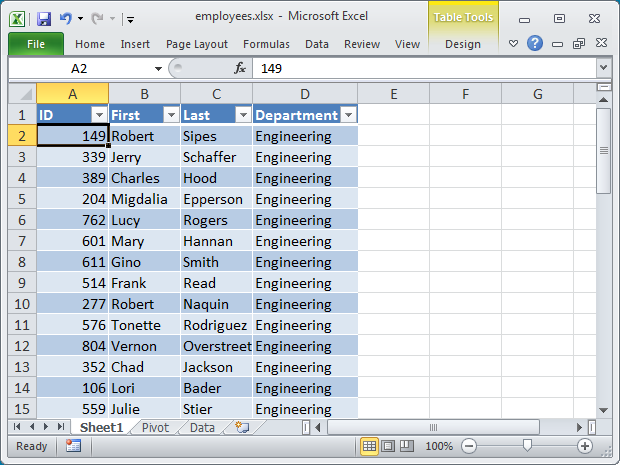Open the Undo history dropdown arrow
620x465 pixels.
click(80, 19)
